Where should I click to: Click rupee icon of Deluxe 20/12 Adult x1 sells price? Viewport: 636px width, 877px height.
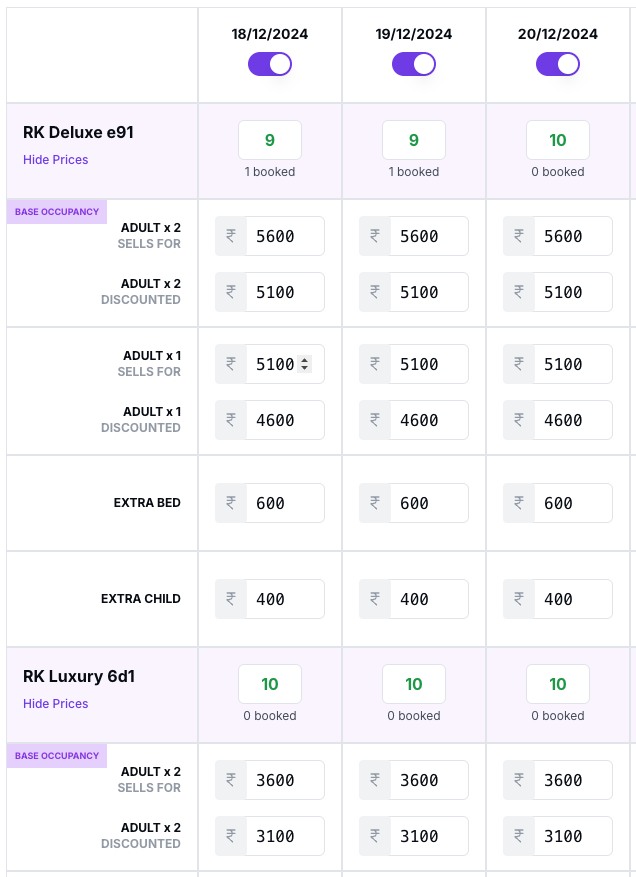(x=519, y=364)
